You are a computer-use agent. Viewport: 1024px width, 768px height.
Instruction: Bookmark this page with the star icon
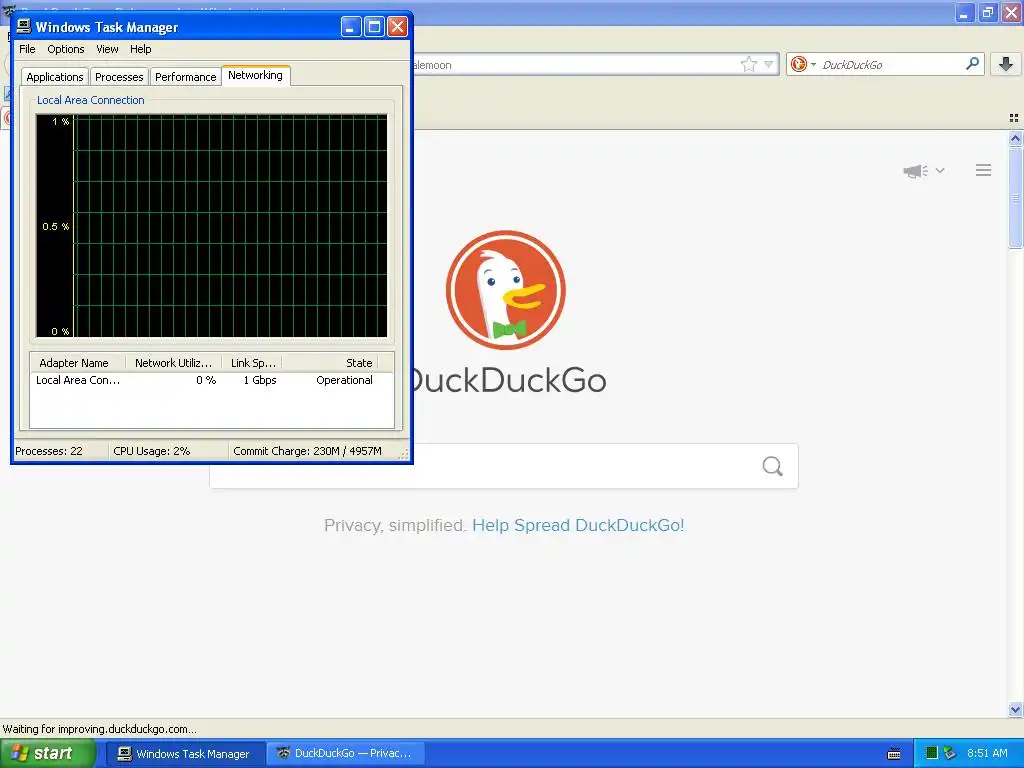(748, 64)
